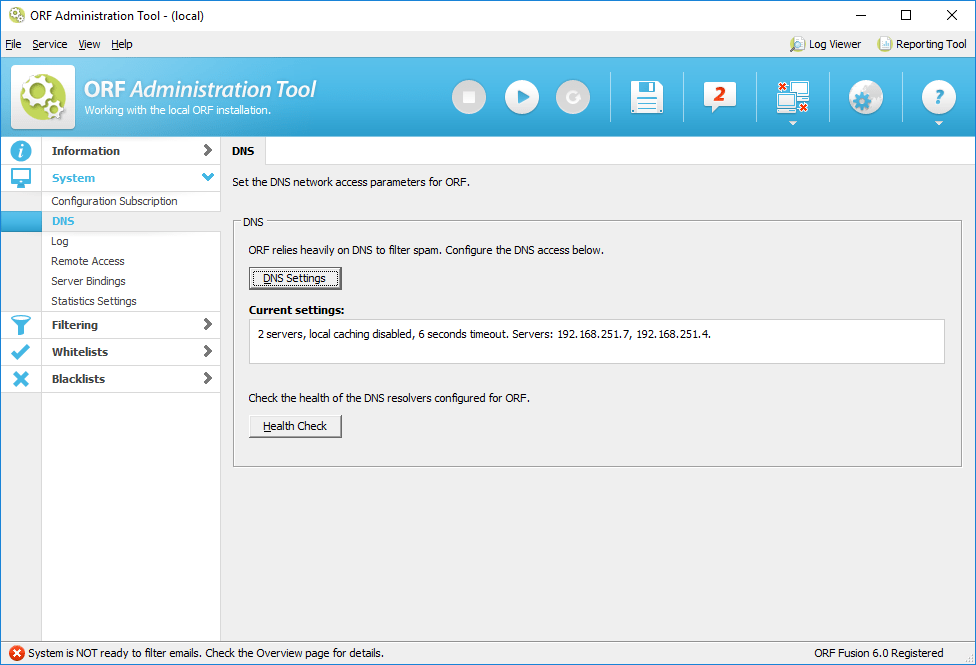Image resolution: width=976 pixels, height=665 pixels.
Task: Open the blue gear settings icon
Action: click(x=865, y=97)
